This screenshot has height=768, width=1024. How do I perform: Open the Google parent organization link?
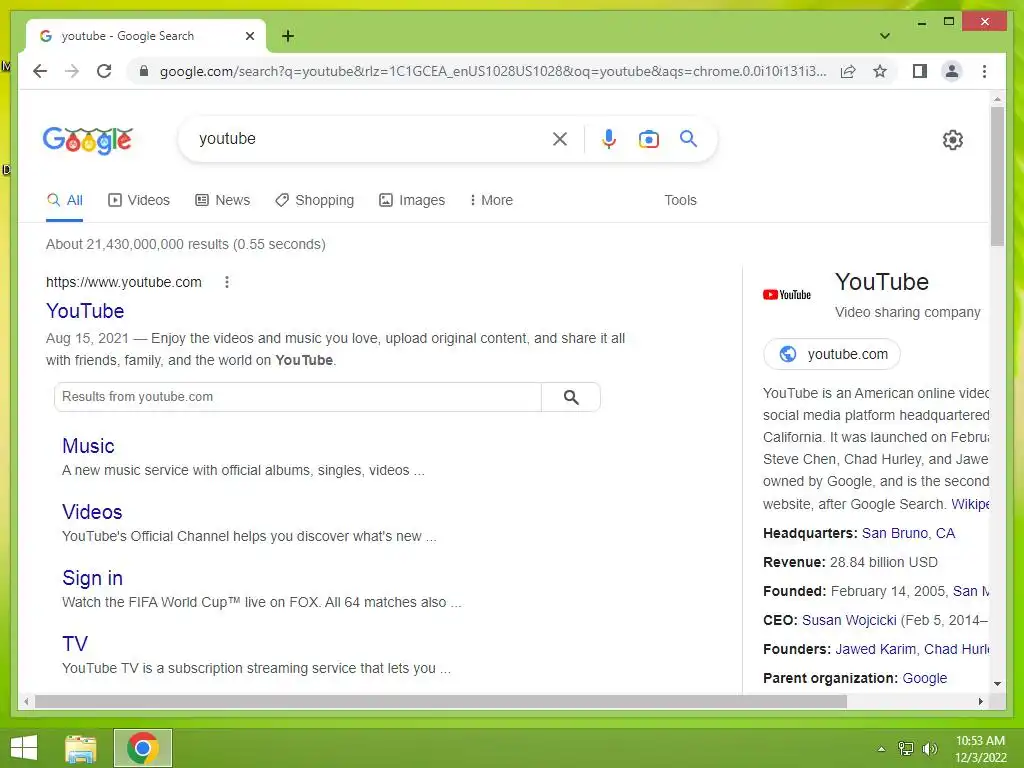[924, 679]
